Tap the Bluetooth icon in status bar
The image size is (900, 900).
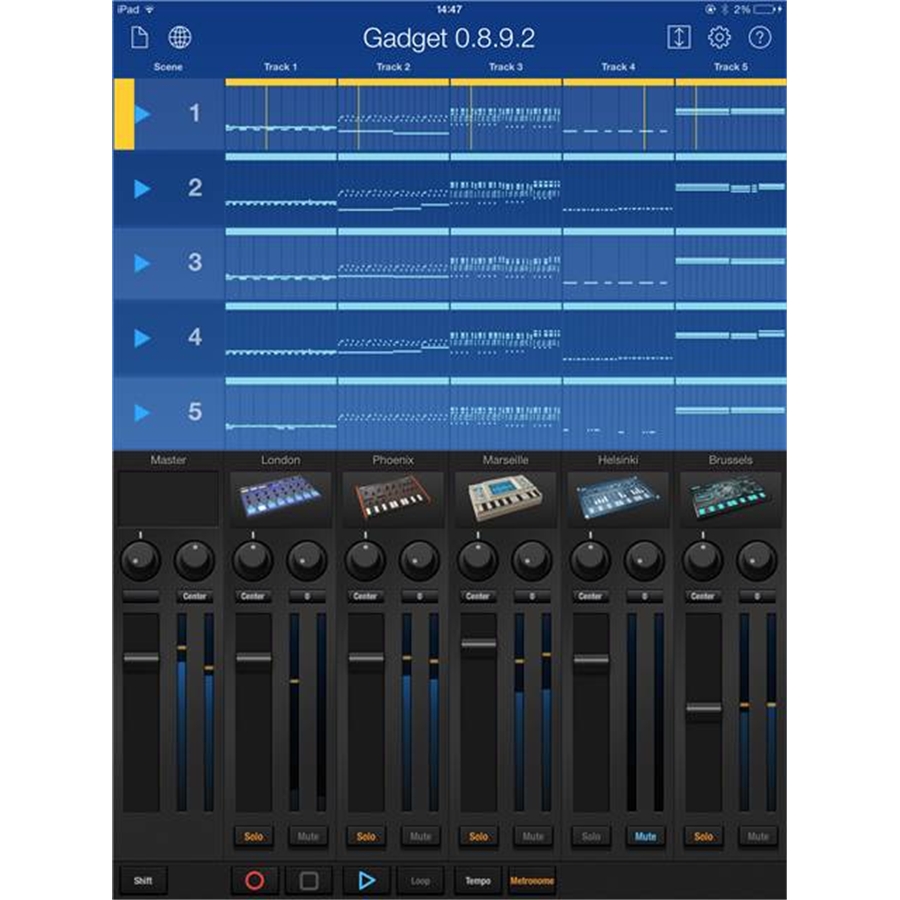click(x=724, y=10)
